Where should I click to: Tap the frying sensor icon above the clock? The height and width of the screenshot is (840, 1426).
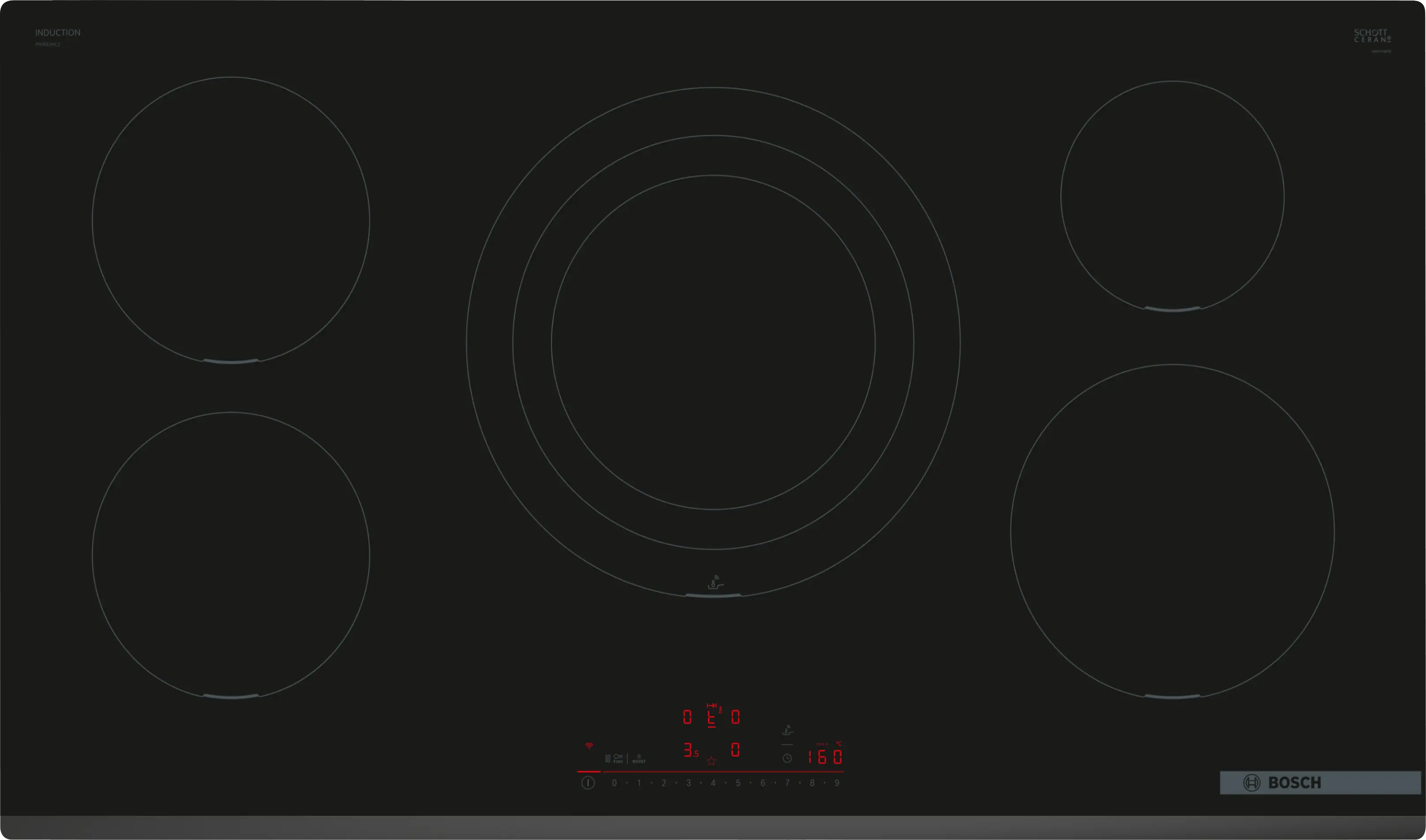click(x=787, y=730)
